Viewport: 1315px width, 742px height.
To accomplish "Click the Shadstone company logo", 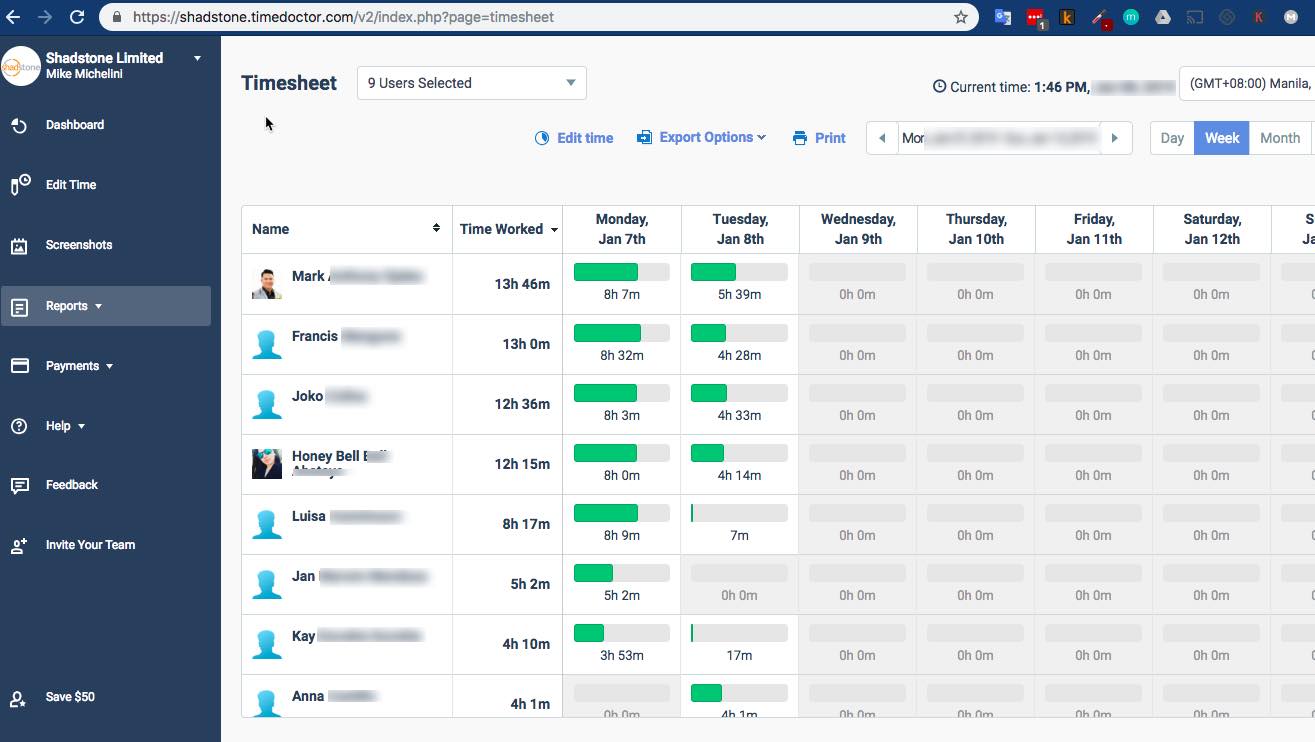I will 21,66.
